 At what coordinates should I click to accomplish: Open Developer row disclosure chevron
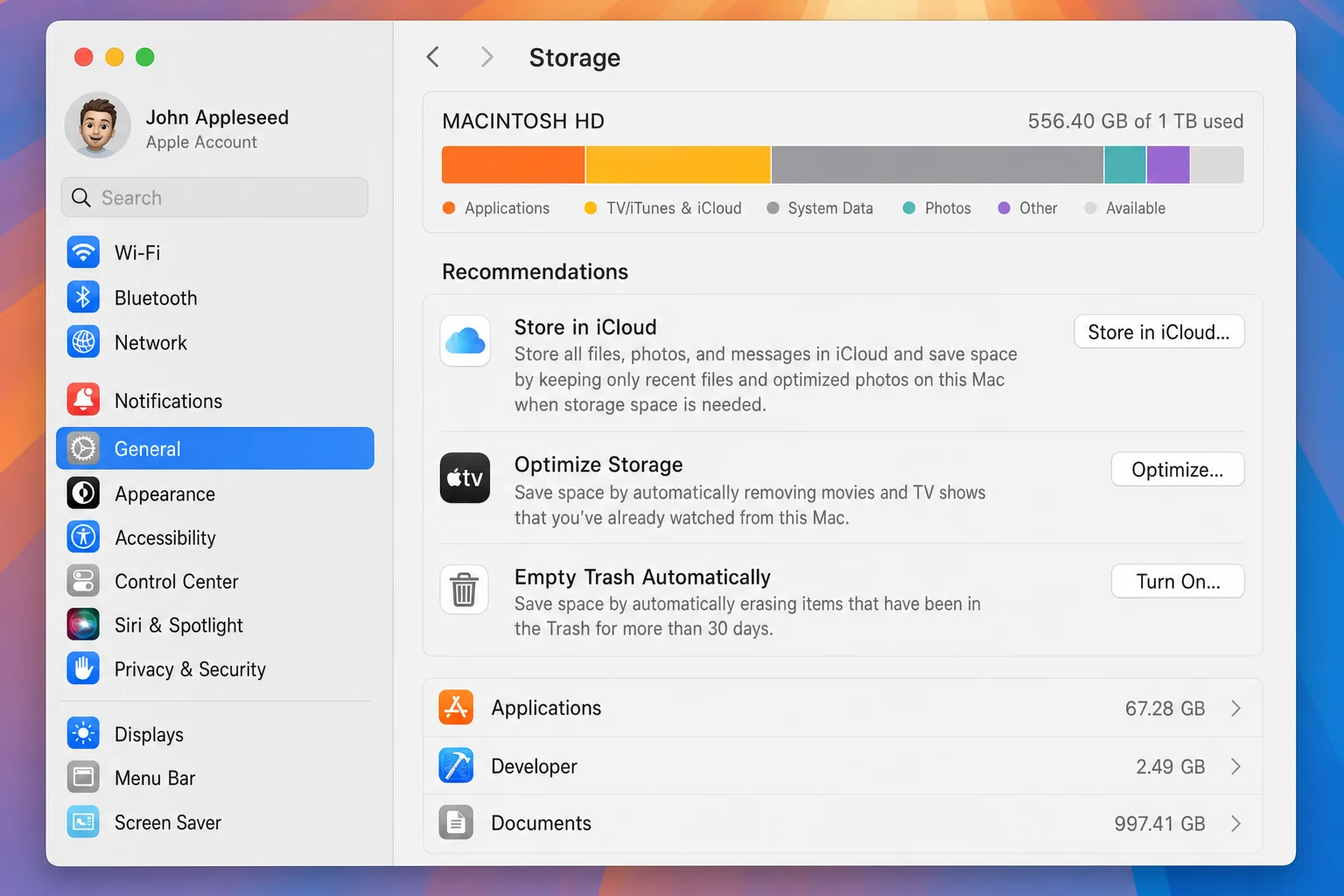(x=1235, y=766)
